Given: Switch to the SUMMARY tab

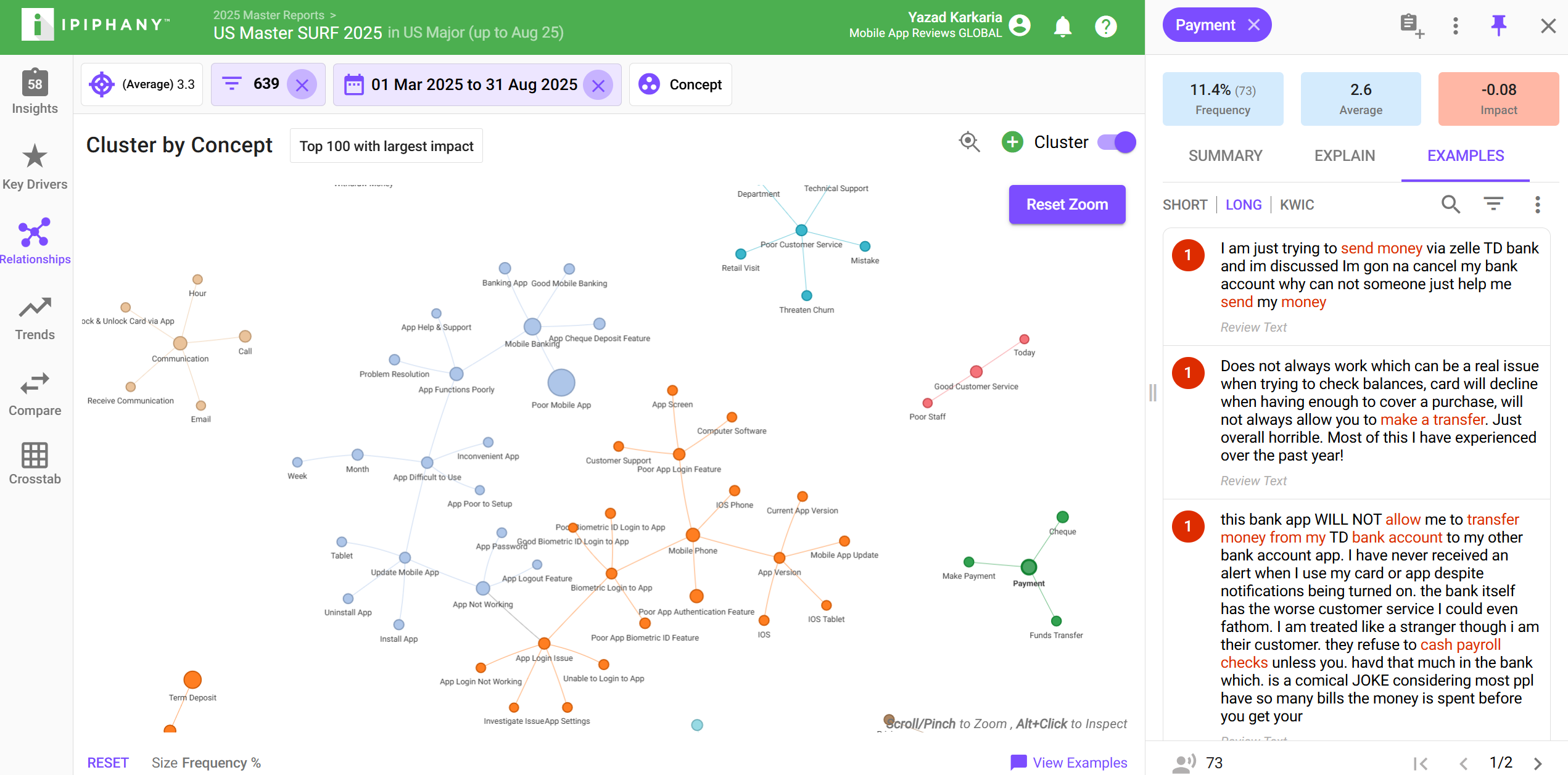Looking at the screenshot, I should (1225, 156).
